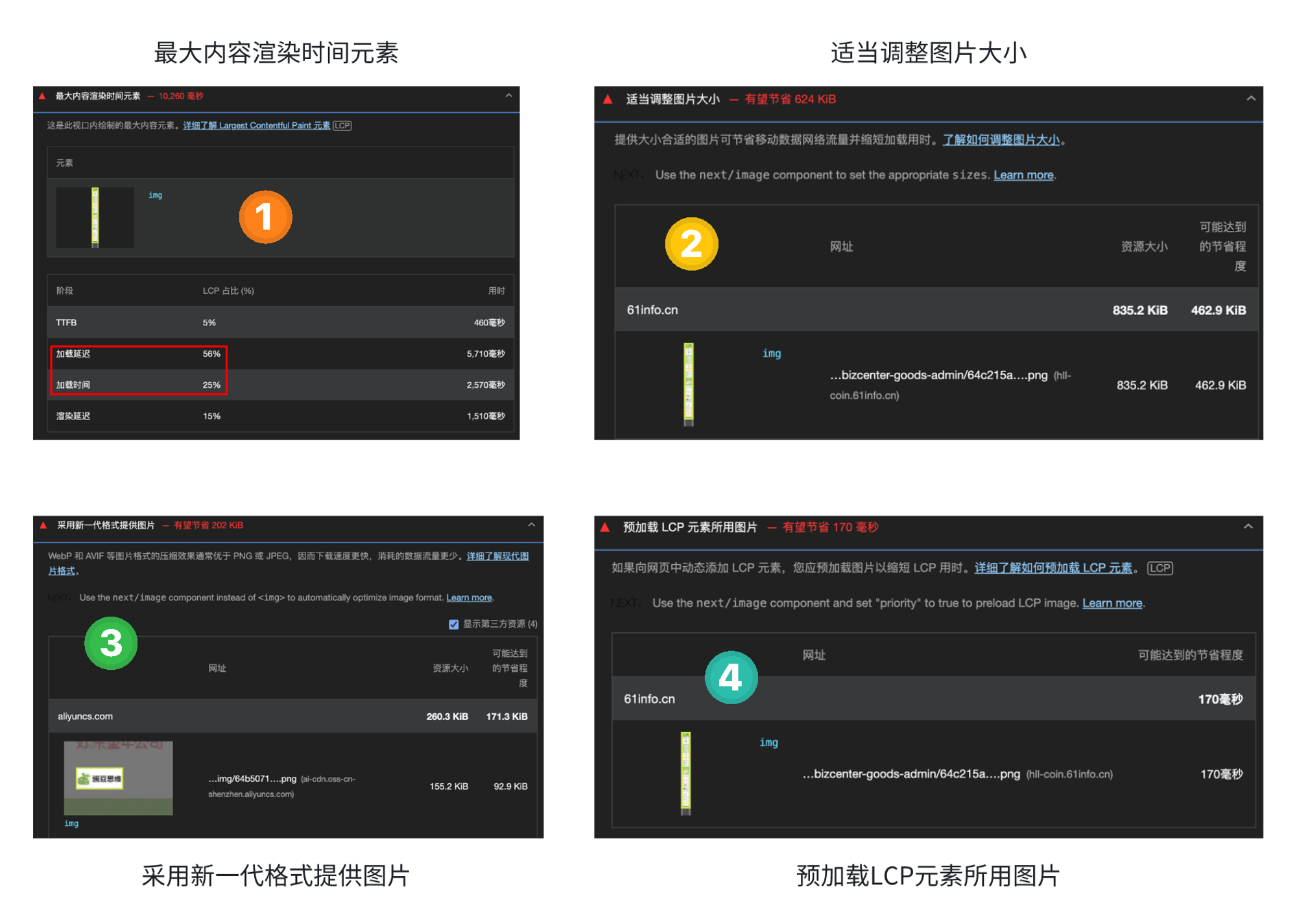Open the 了解如何调整图片大小 link
Screen dimensions: 1297x924
click(x=1001, y=140)
